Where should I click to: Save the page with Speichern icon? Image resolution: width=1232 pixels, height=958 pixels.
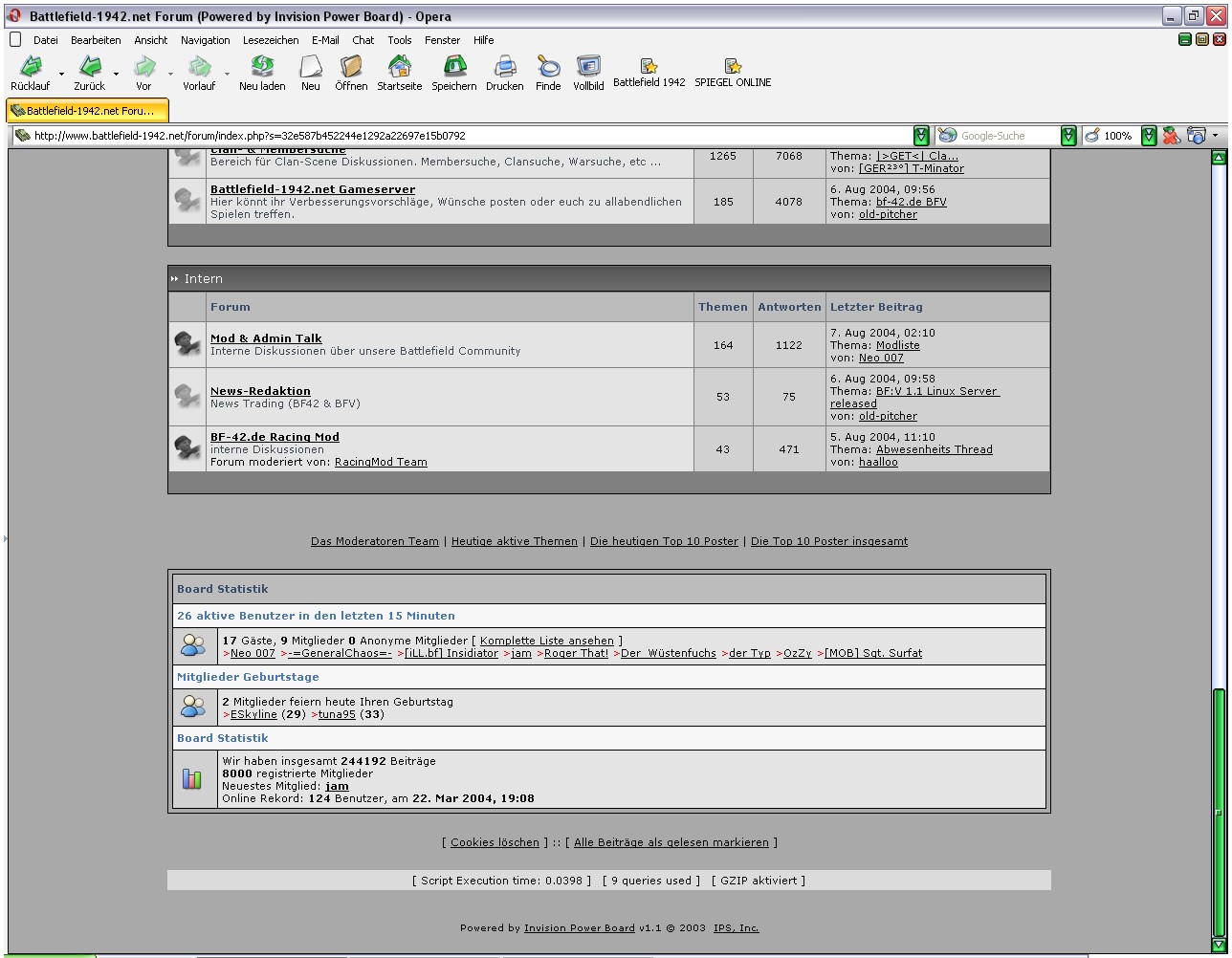[454, 66]
